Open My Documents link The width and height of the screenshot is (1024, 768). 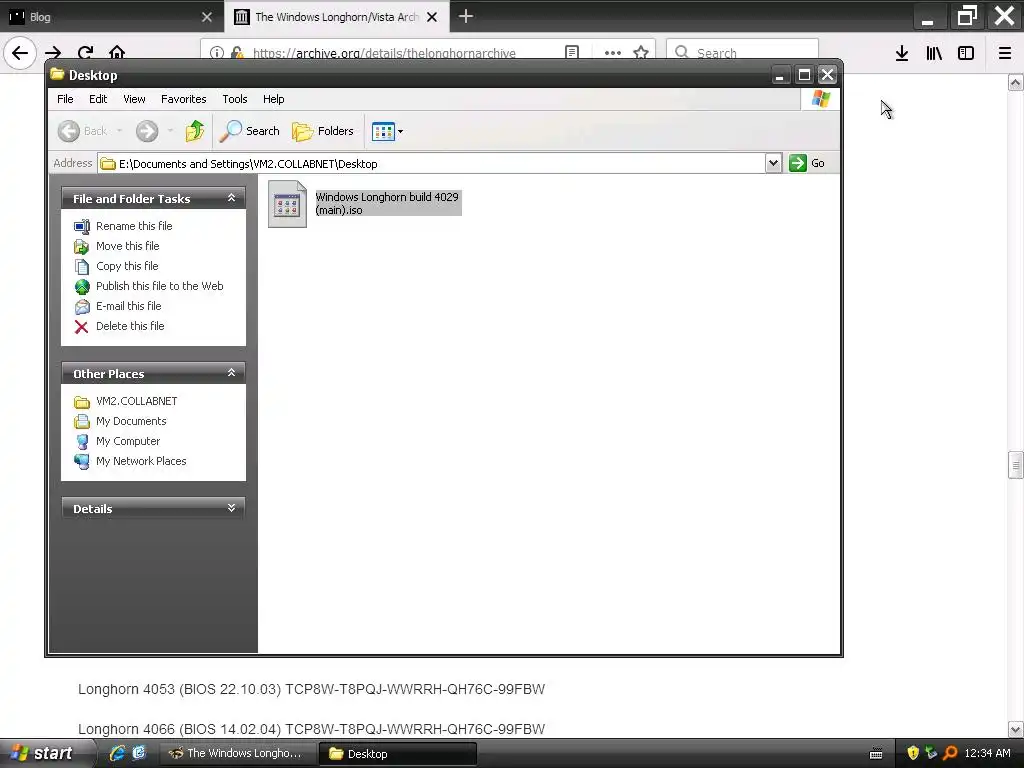click(x=131, y=421)
